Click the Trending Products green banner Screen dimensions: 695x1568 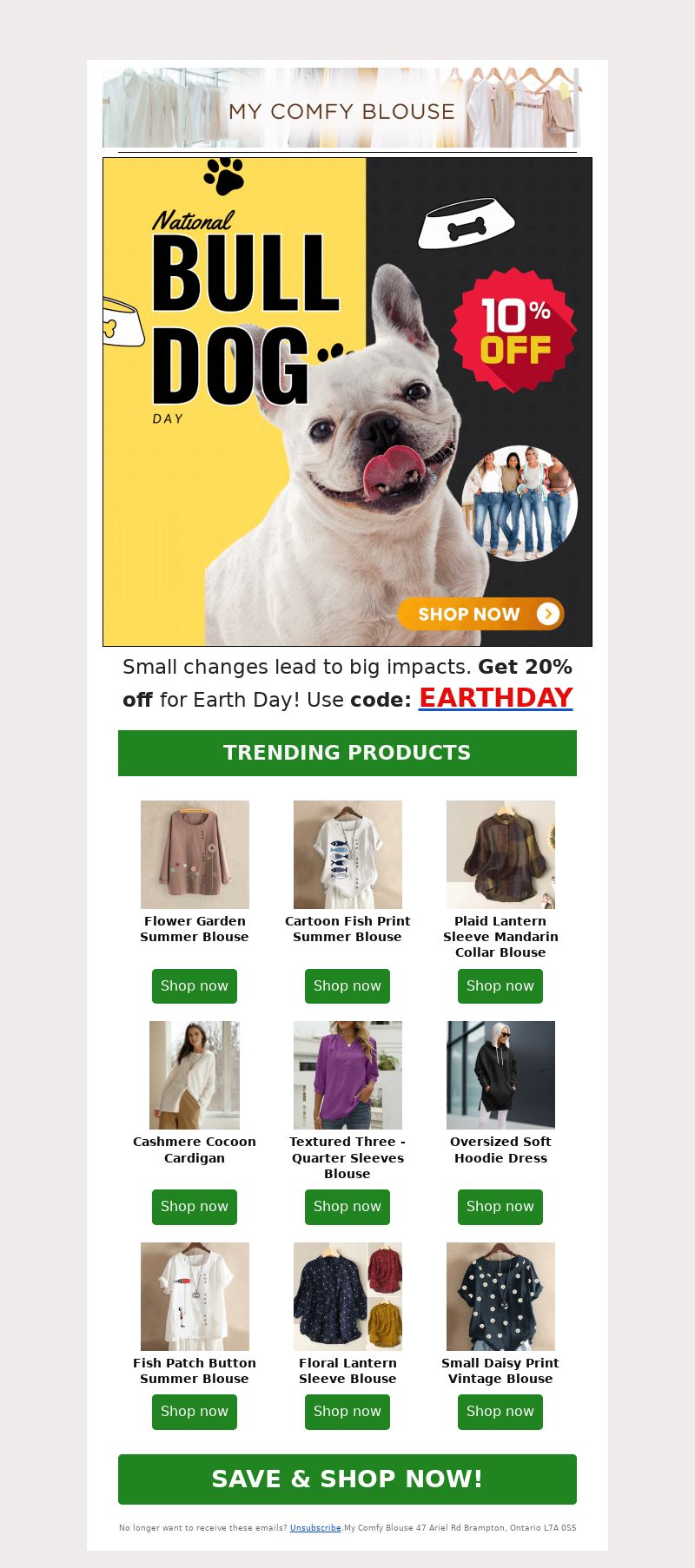coord(347,753)
